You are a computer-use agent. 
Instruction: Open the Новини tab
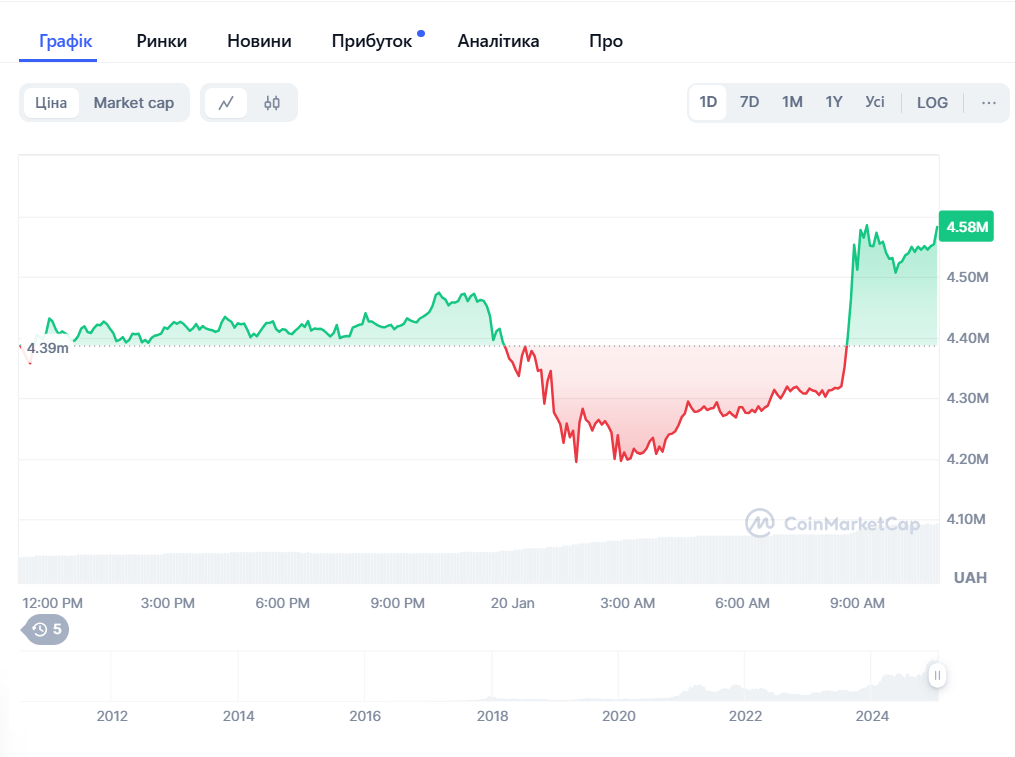(259, 41)
